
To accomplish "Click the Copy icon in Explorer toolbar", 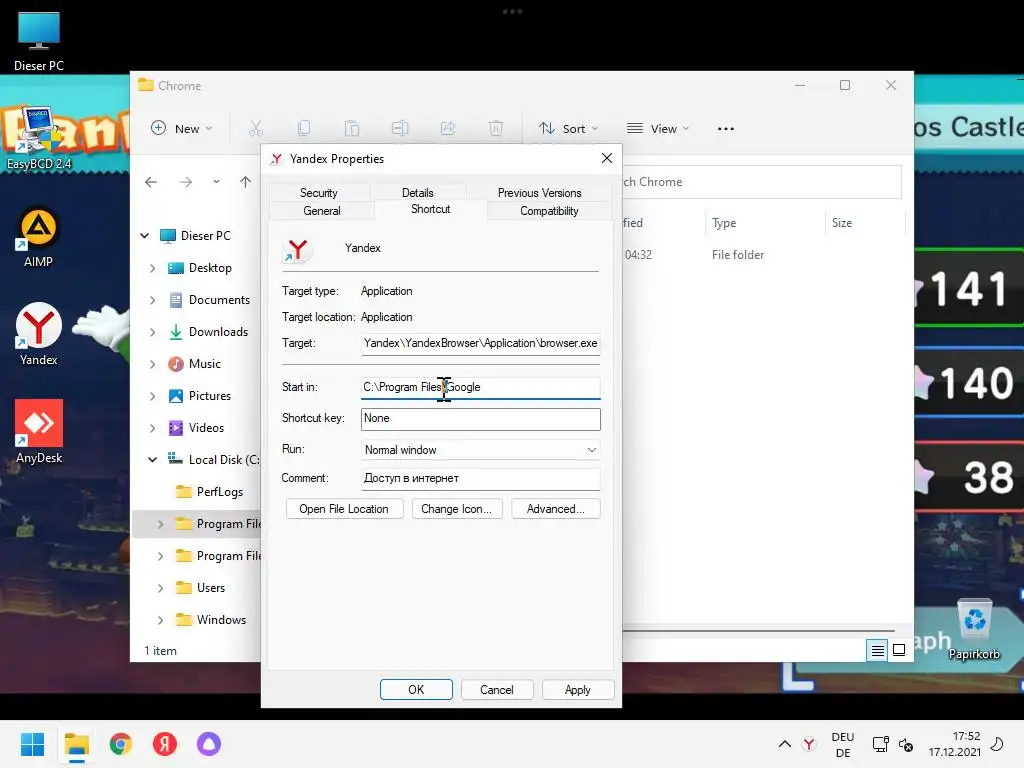I will 304,128.
